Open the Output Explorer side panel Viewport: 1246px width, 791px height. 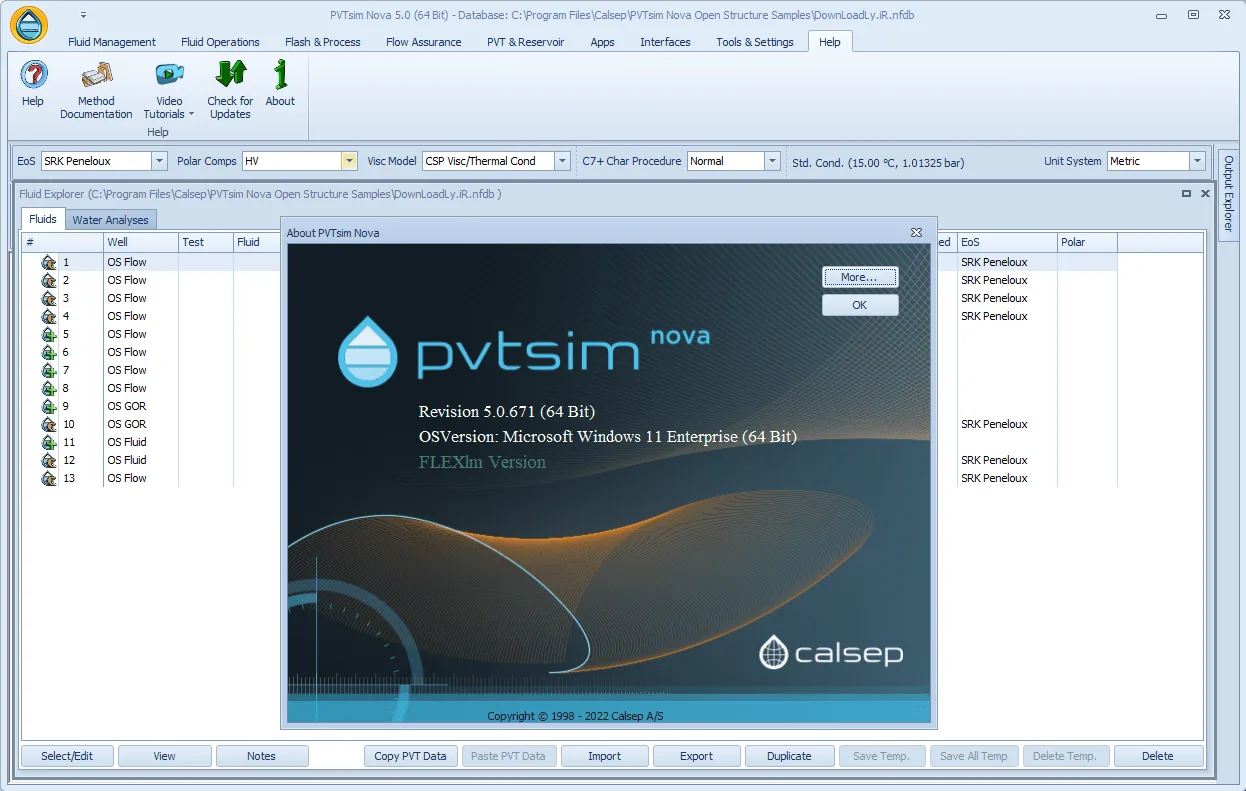point(1229,193)
